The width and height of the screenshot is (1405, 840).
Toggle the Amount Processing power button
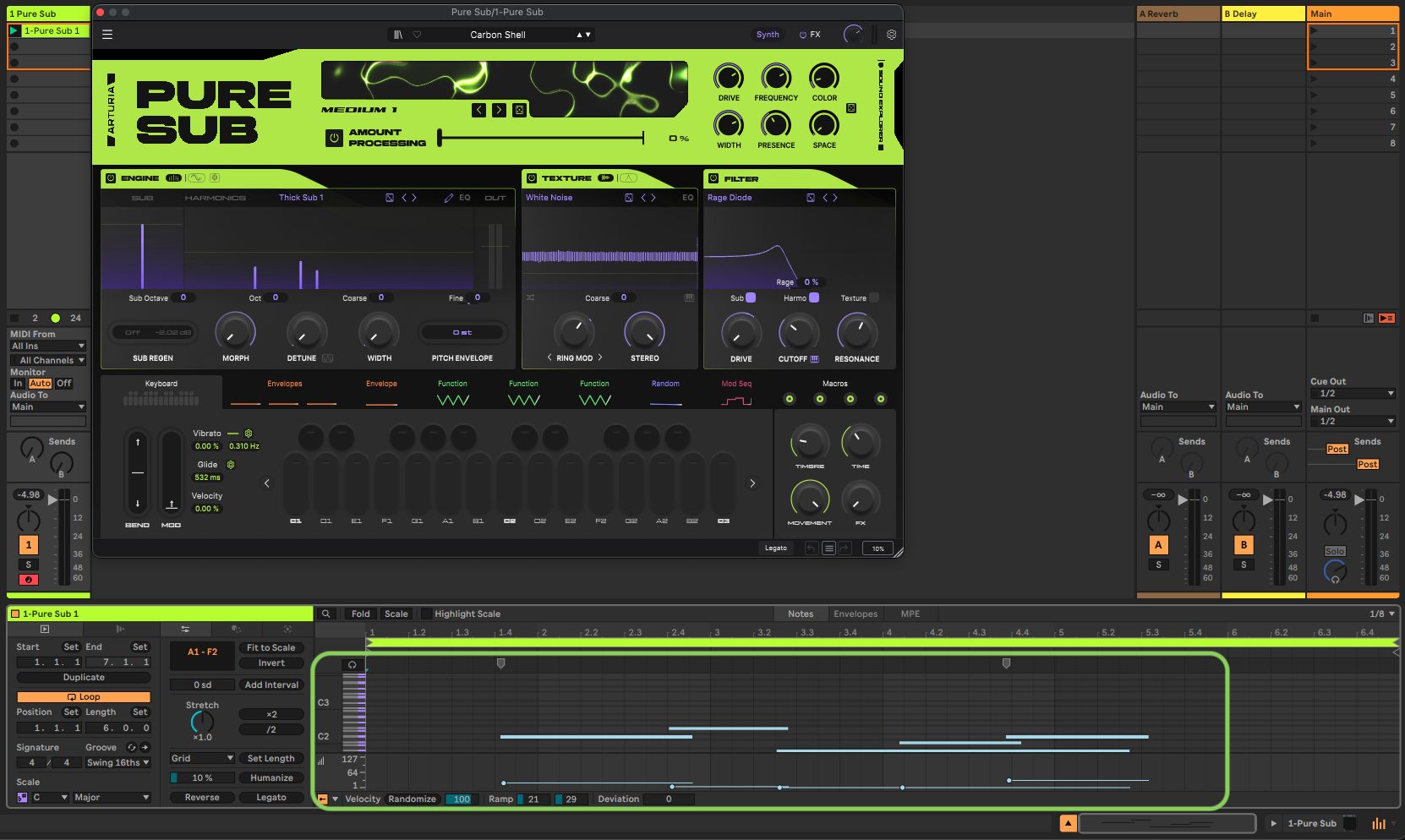(x=334, y=138)
